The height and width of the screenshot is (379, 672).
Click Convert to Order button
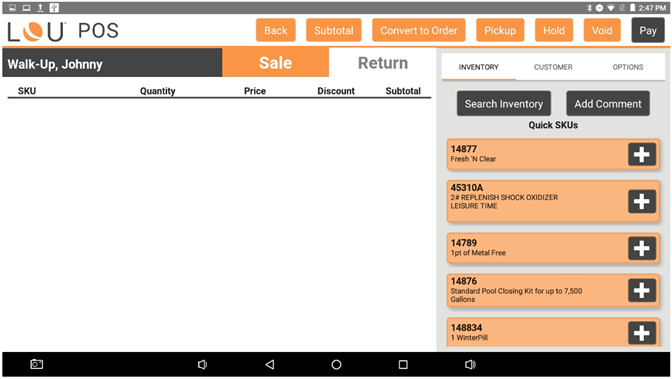(x=419, y=30)
